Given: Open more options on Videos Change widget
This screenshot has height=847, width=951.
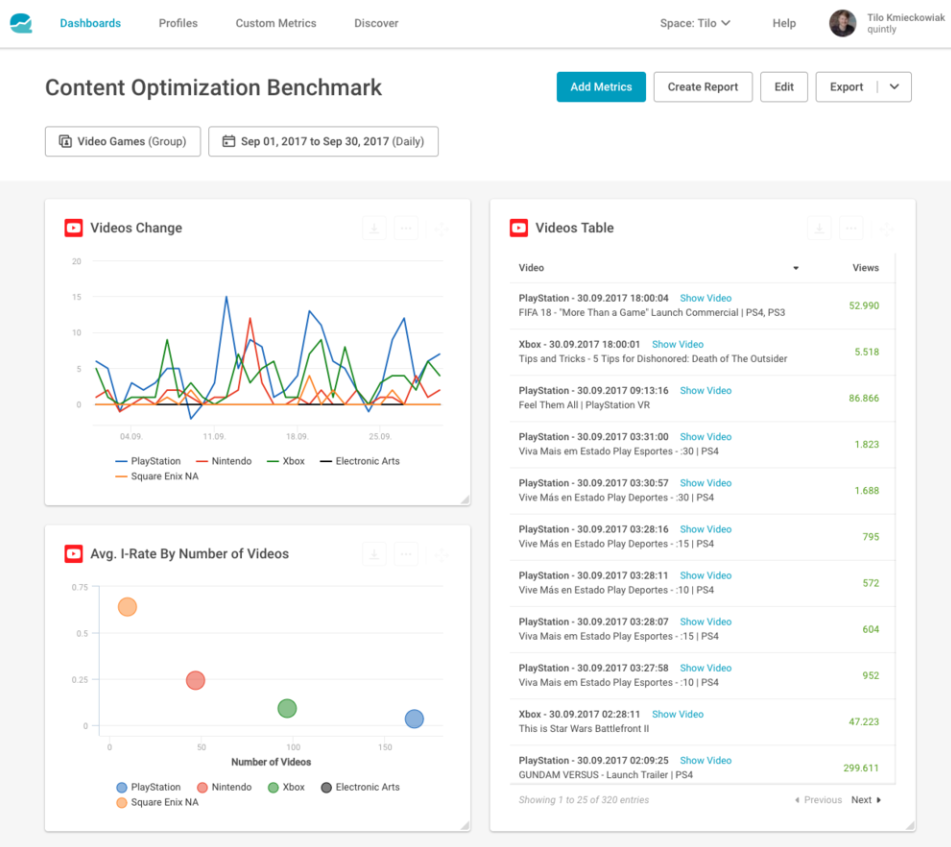Looking at the screenshot, I should coord(406,229).
